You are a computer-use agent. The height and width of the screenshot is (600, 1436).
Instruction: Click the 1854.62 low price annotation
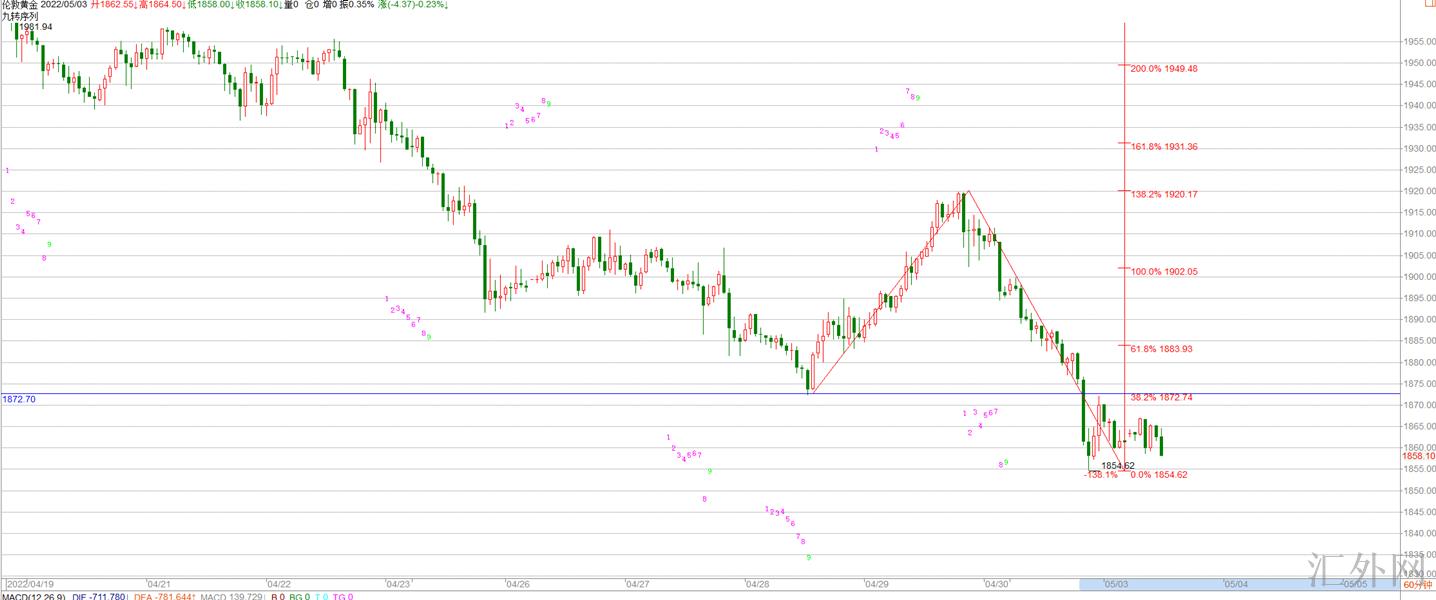1117,466
